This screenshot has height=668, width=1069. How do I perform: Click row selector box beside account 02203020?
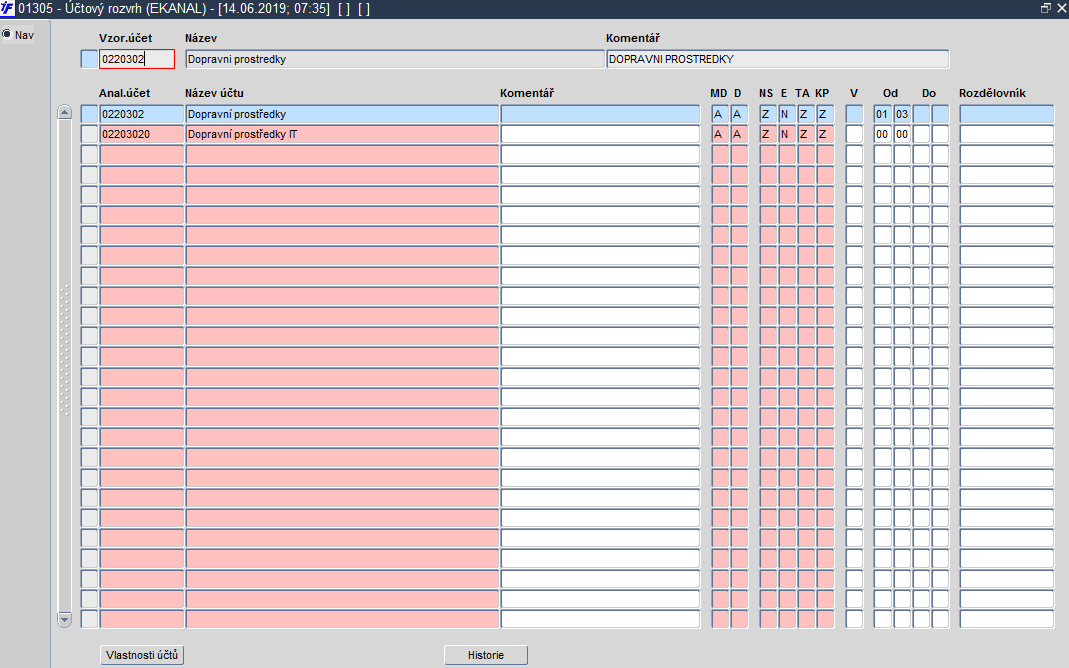(89, 134)
